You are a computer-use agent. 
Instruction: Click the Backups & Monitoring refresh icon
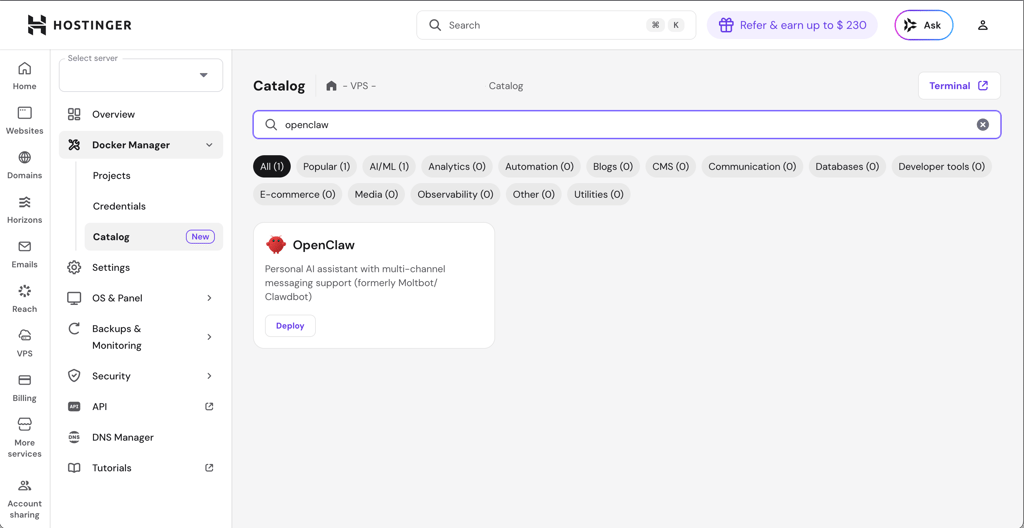click(74, 329)
